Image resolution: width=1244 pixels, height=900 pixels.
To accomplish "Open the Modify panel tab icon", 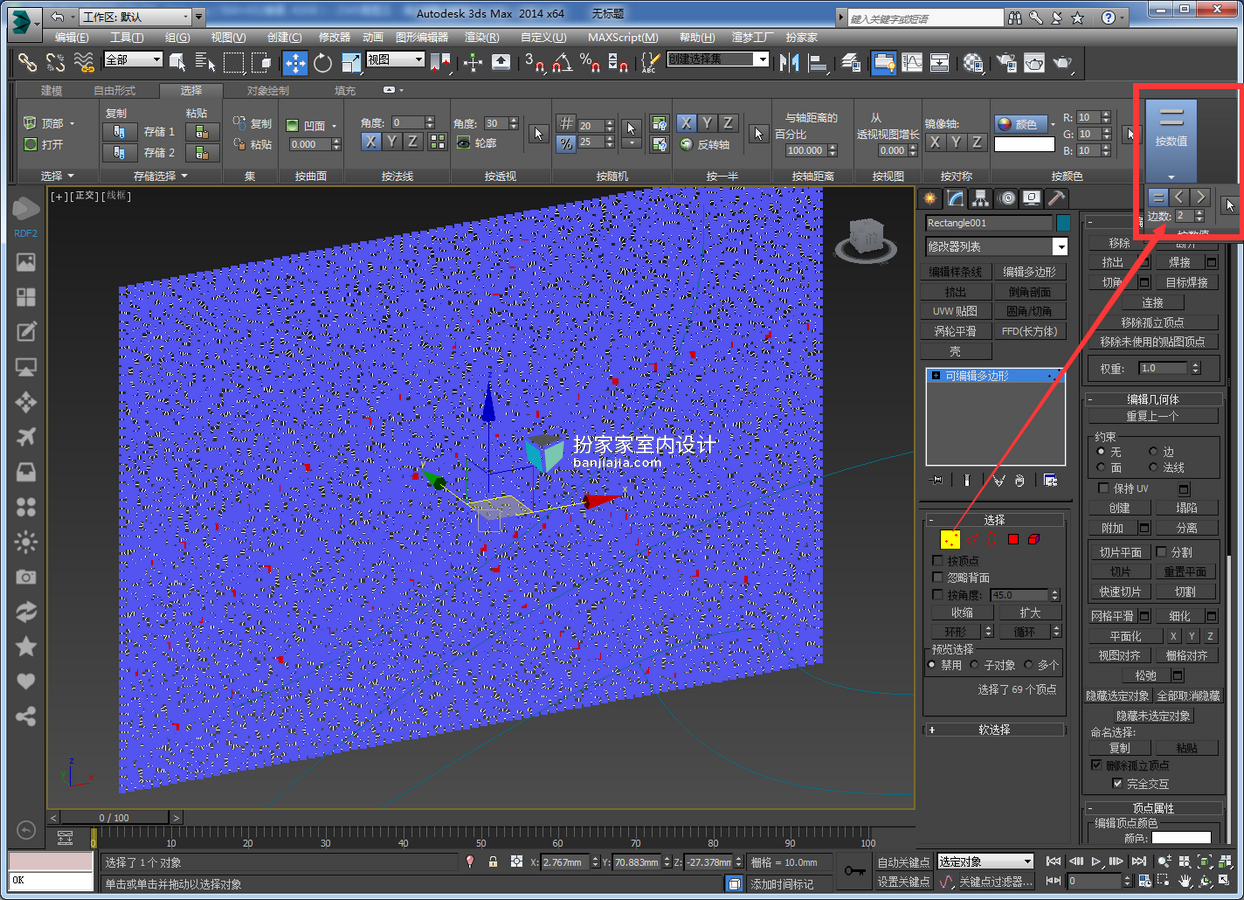I will tap(956, 198).
